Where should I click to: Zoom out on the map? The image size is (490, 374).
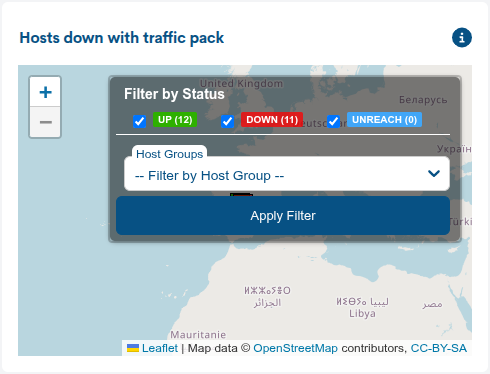45,122
